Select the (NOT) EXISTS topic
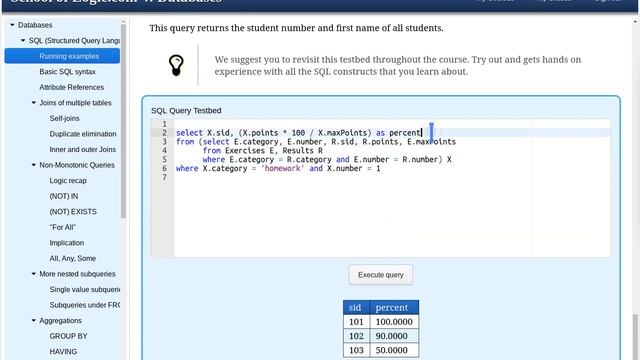Image resolution: width=640 pixels, height=360 pixels. coord(73,212)
